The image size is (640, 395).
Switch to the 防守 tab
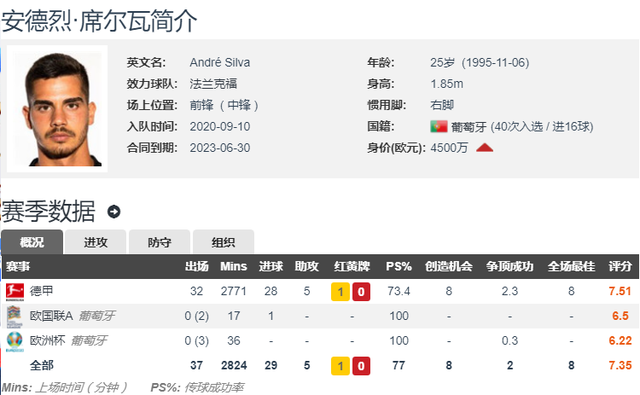click(160, 242)
